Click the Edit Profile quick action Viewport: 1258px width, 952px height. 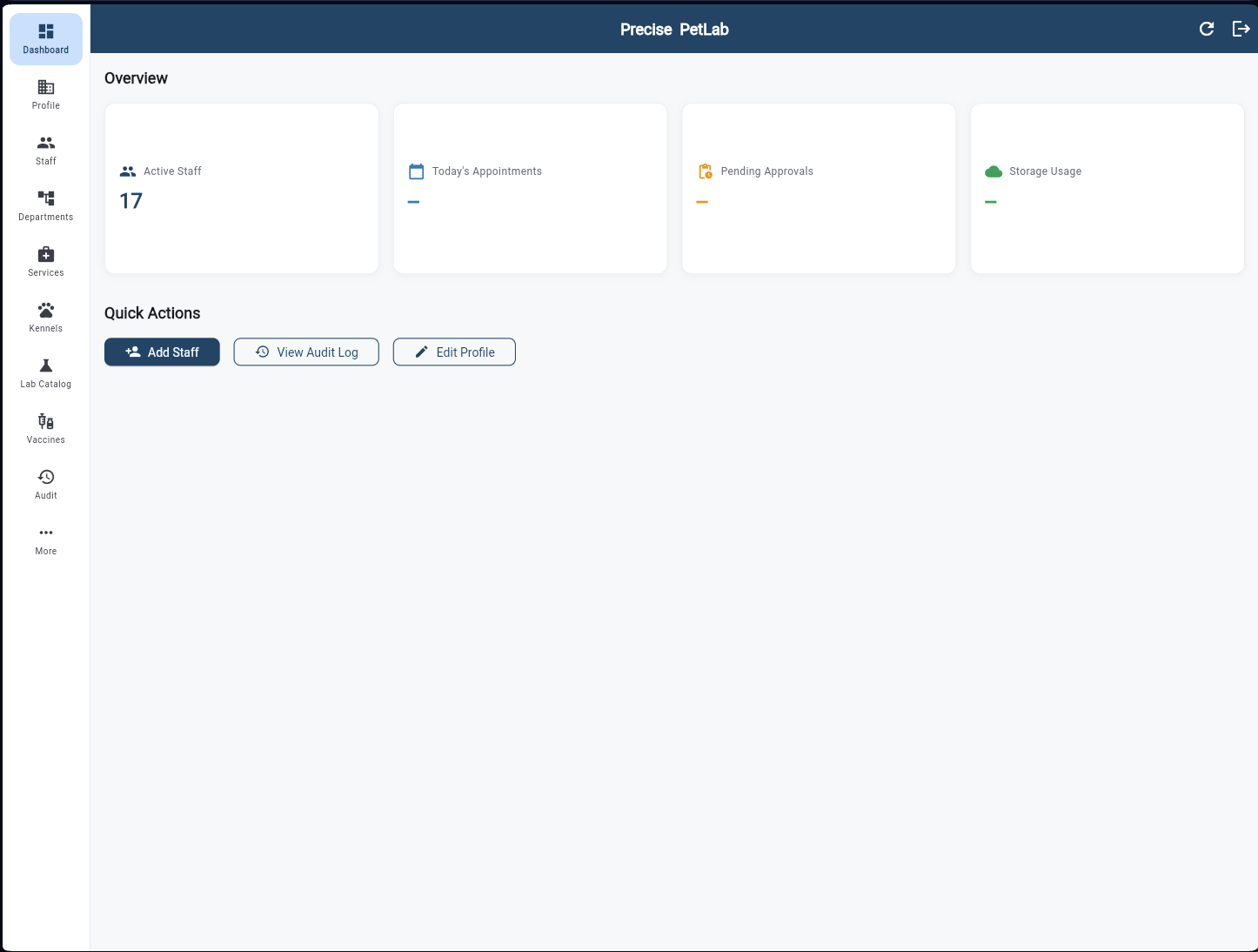pos(454,352)
